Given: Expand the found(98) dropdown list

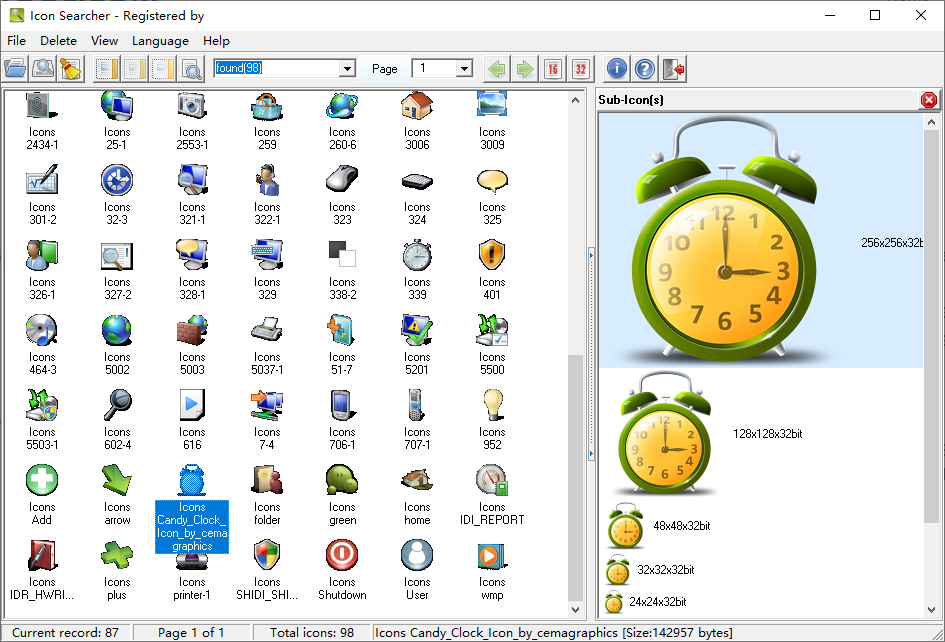Looking at the screenshot, I should tap(347, 69).
